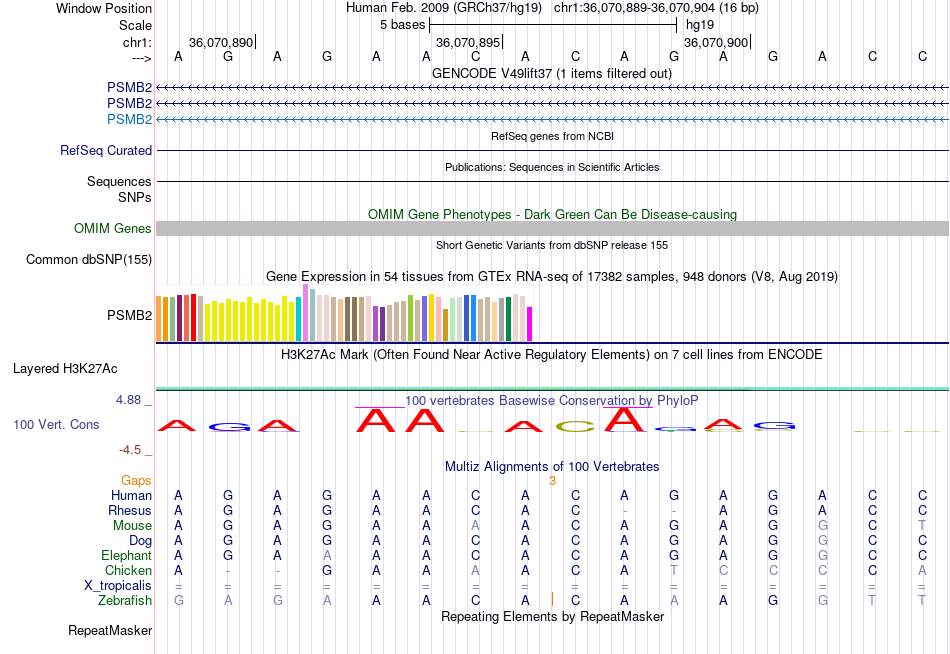Viewport: 950px width, 654px height.
Task: Click the gray OMIM Genes bar
Action: click(x=552, y=229)
